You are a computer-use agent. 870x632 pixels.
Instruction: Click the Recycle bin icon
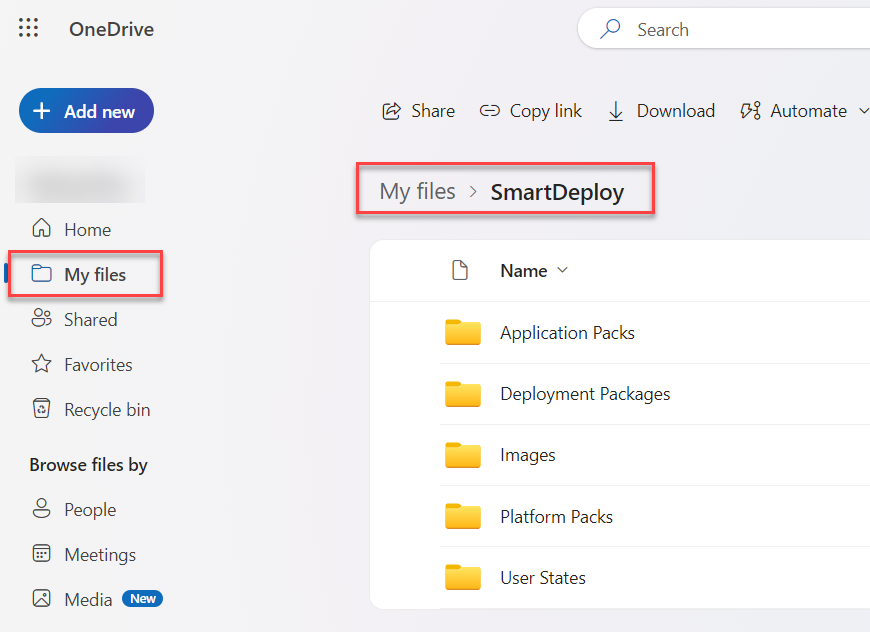[x=42, y=408]
